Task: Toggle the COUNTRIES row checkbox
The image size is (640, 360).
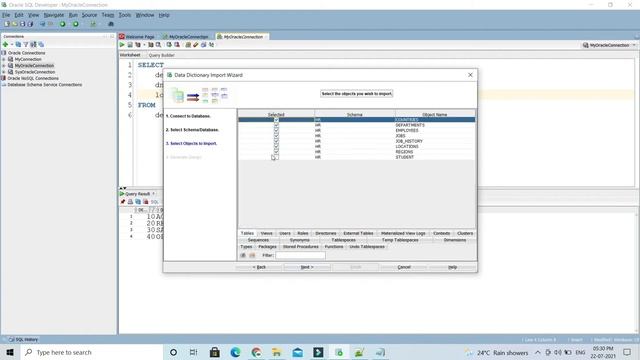Action: pos(276,120)
